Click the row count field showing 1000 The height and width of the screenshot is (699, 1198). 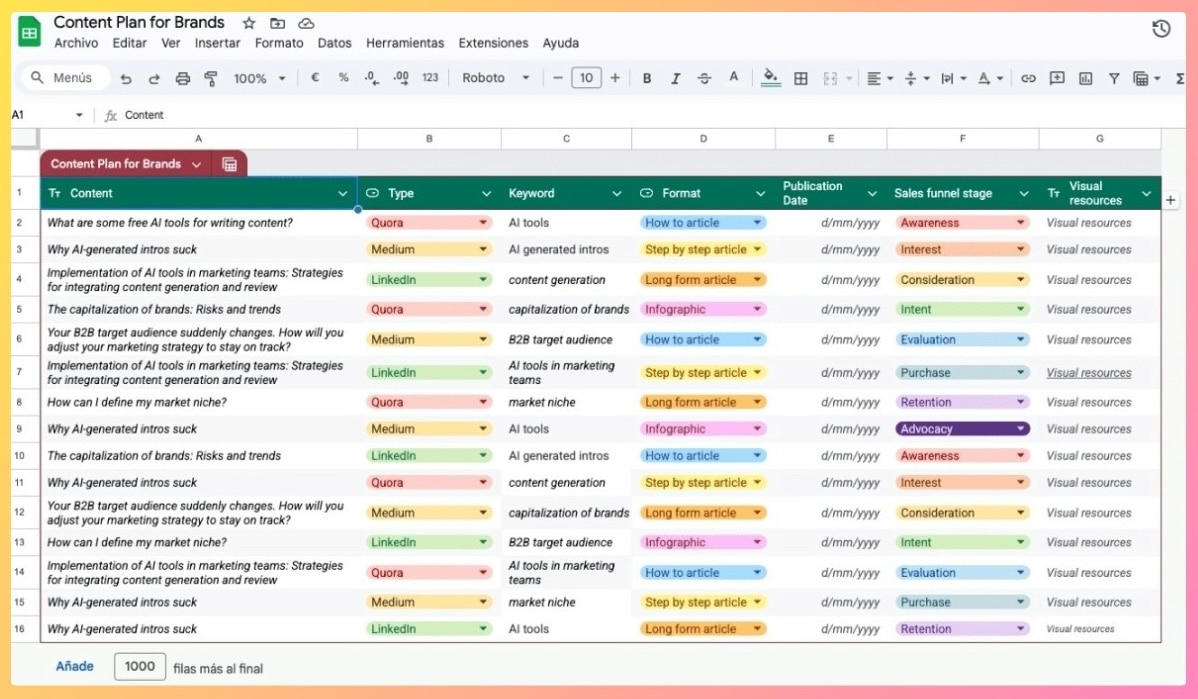point(140,666)
